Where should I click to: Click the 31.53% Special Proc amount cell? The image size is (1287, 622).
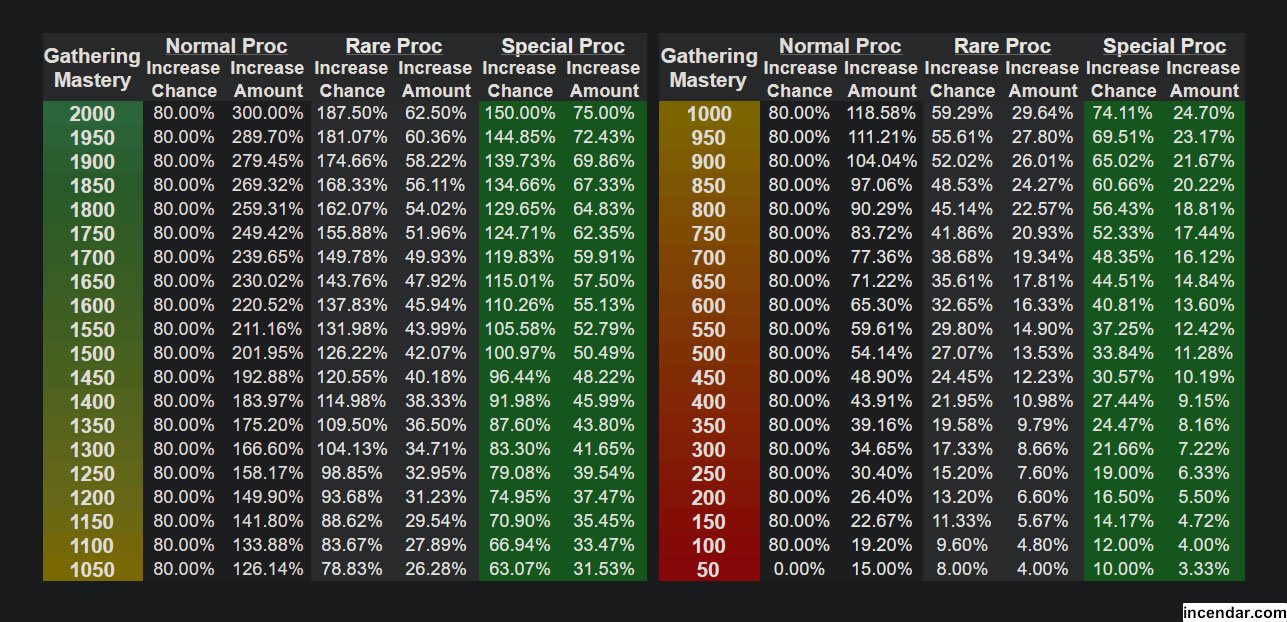point(604,569)
